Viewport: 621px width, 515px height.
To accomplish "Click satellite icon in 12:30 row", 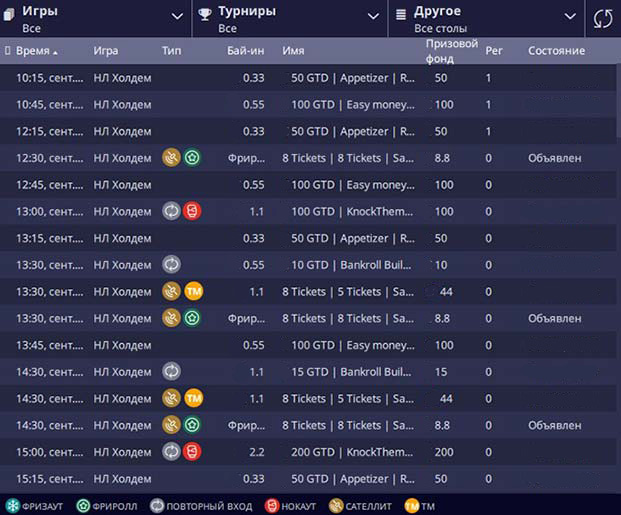I will point(171,158).
